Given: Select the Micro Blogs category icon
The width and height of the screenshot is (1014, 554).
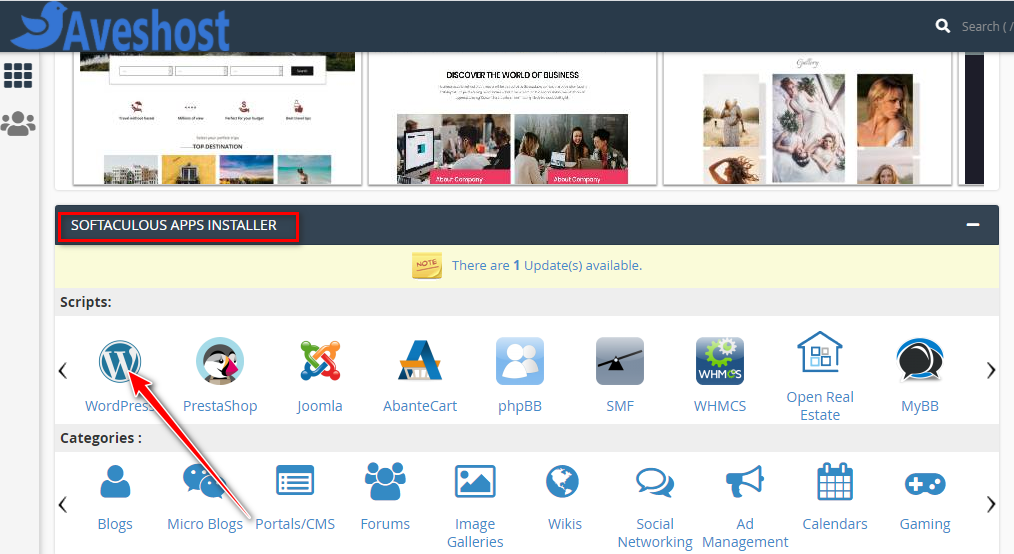Looking at the screenshot, I should click(x=204, y=482).
